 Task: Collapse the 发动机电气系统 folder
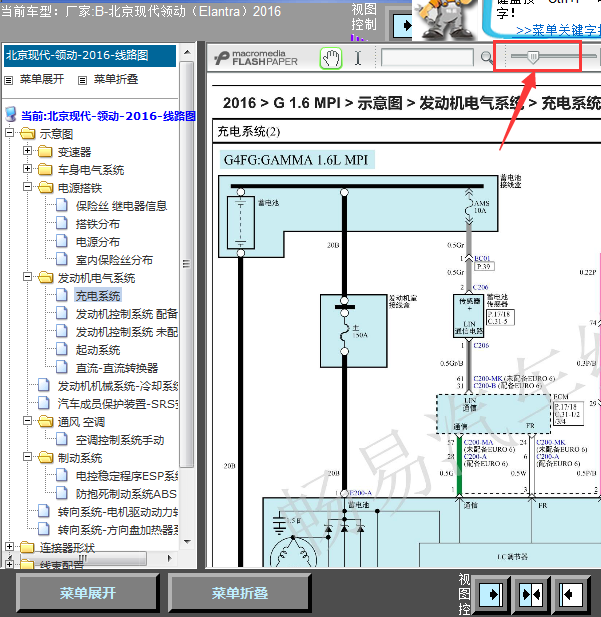(x=27, y=277)
